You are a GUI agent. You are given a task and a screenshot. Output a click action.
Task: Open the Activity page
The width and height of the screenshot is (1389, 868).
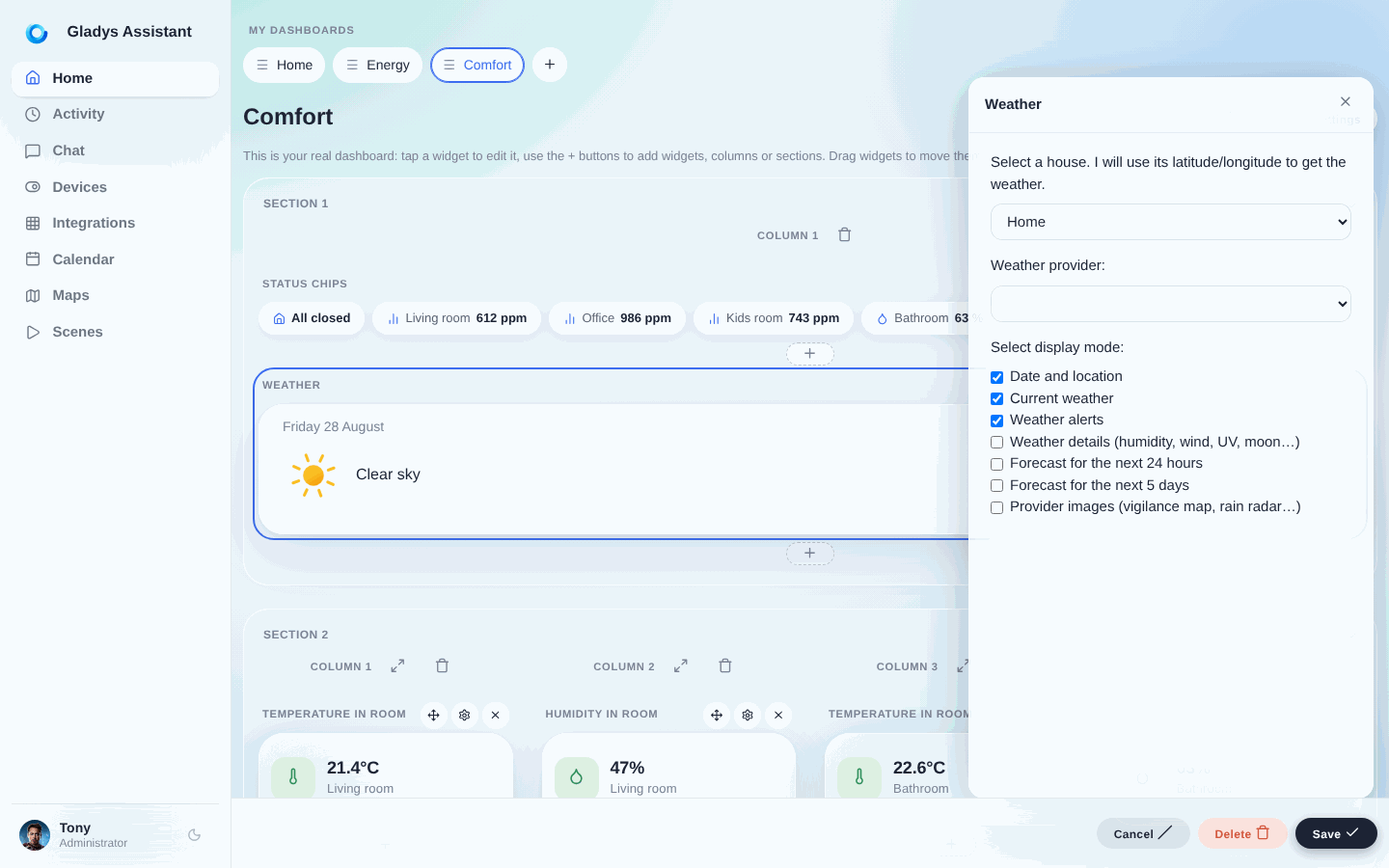115,114
